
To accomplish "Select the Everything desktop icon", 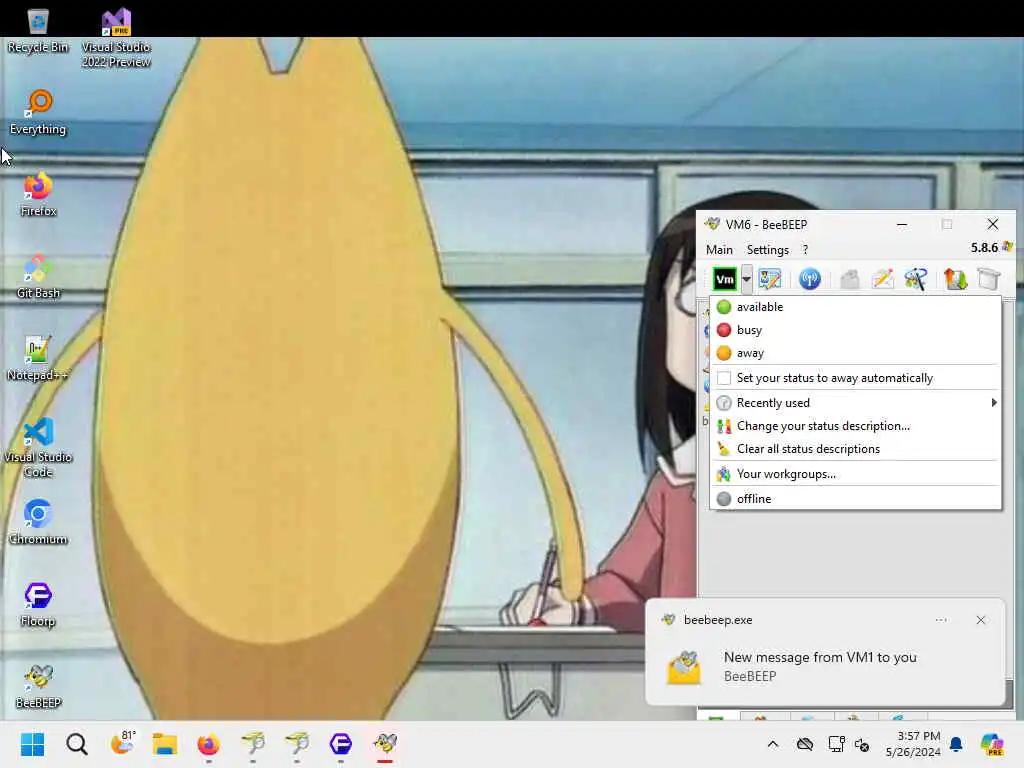I will [x=38, y=112].
